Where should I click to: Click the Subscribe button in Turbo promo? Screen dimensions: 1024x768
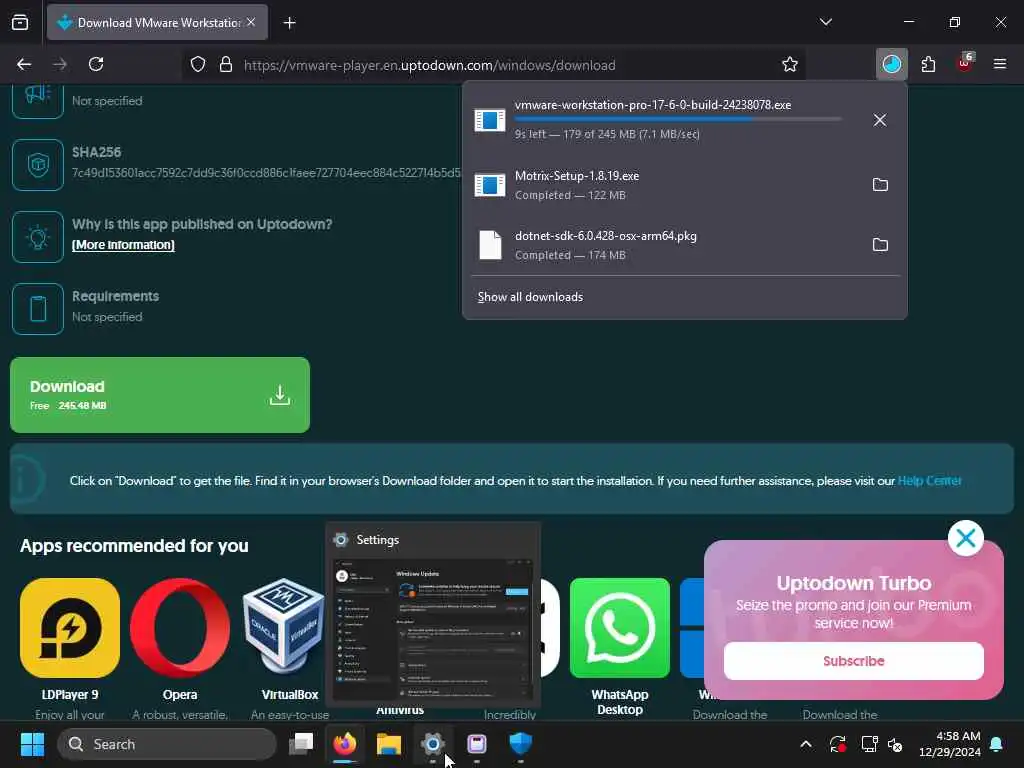(x=854, y=661)
